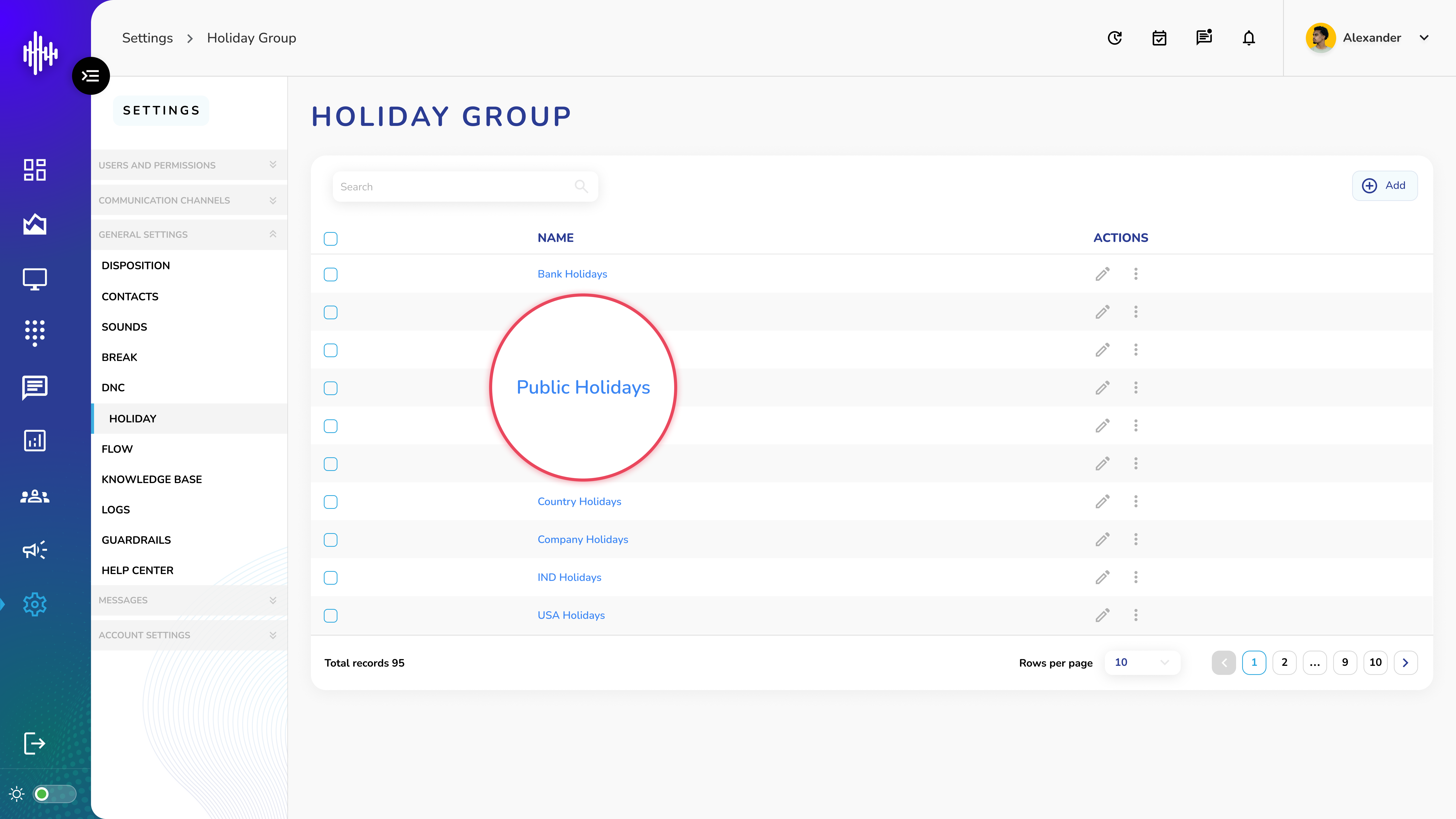The height and width of the screenshot is (819, 1456).
Task: Check the Public Holidays row checkbox
Action: 331,388
